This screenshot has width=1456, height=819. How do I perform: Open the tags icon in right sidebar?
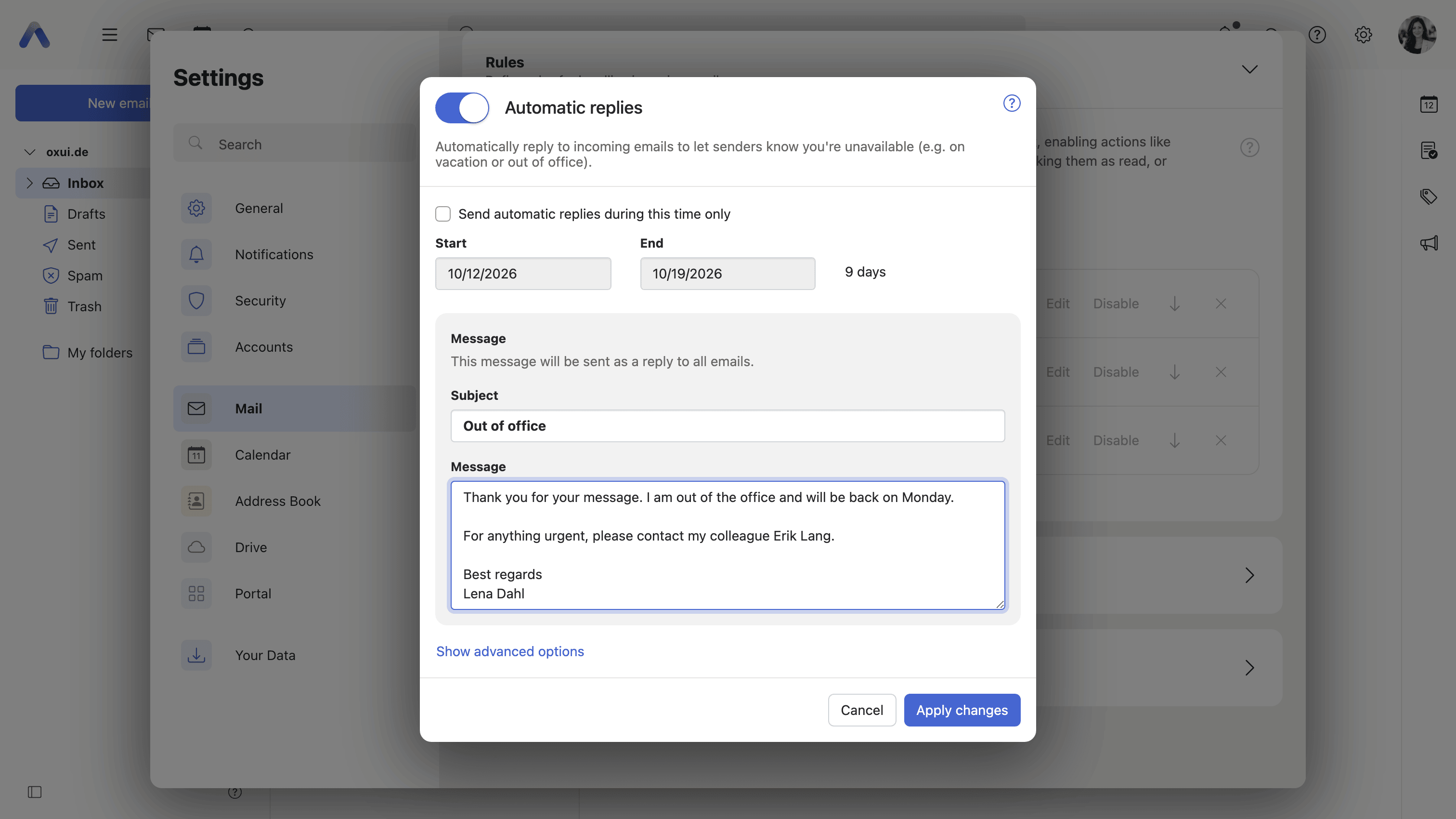point(1428,197)
